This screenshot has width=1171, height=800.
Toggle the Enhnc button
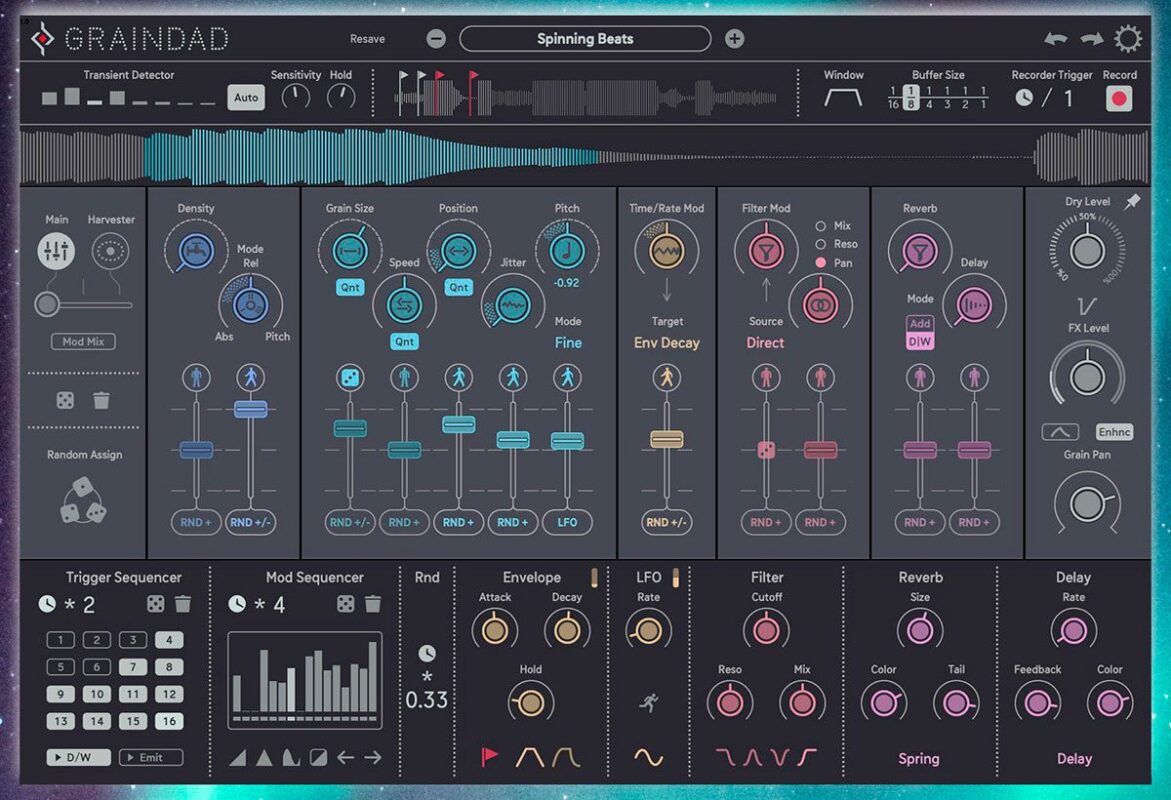click(x=1113, y=432)
